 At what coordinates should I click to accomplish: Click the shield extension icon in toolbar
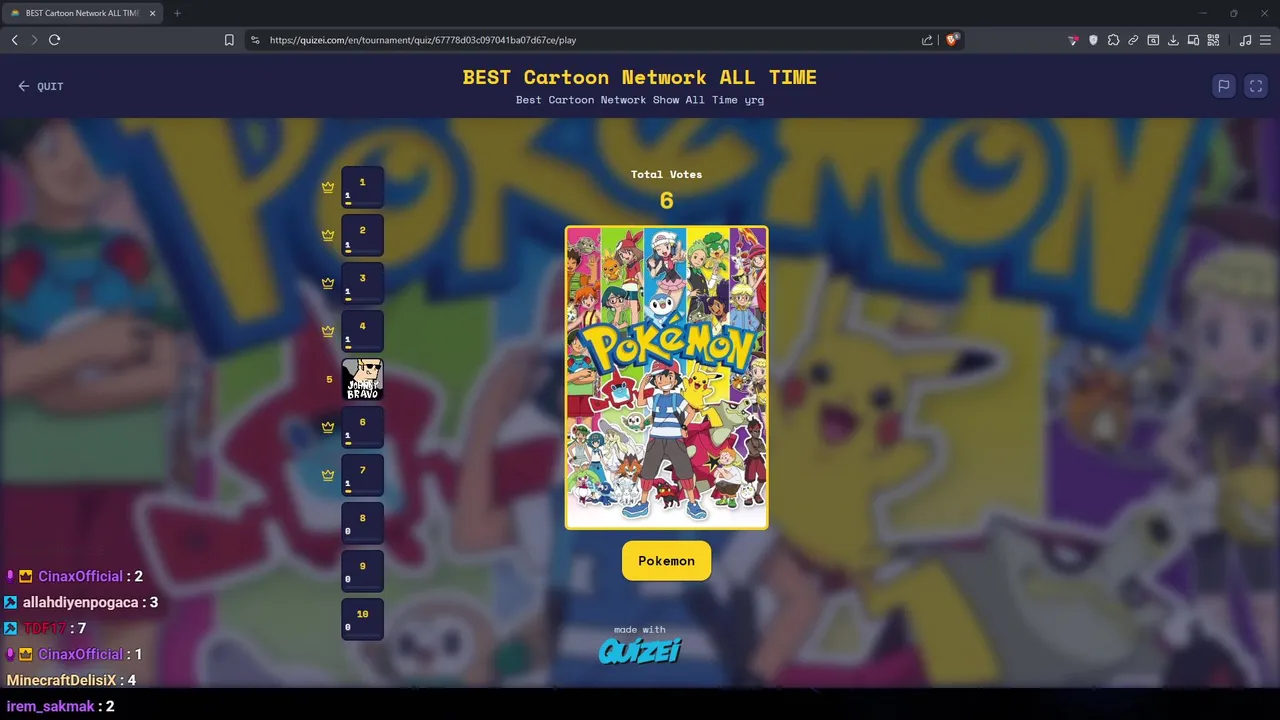pos(1093,40)
